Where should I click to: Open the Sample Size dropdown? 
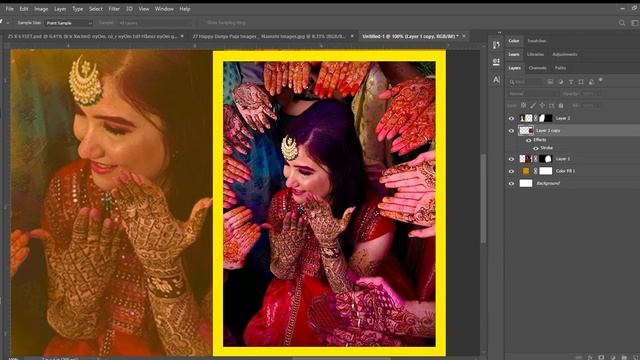pos(69,23)
